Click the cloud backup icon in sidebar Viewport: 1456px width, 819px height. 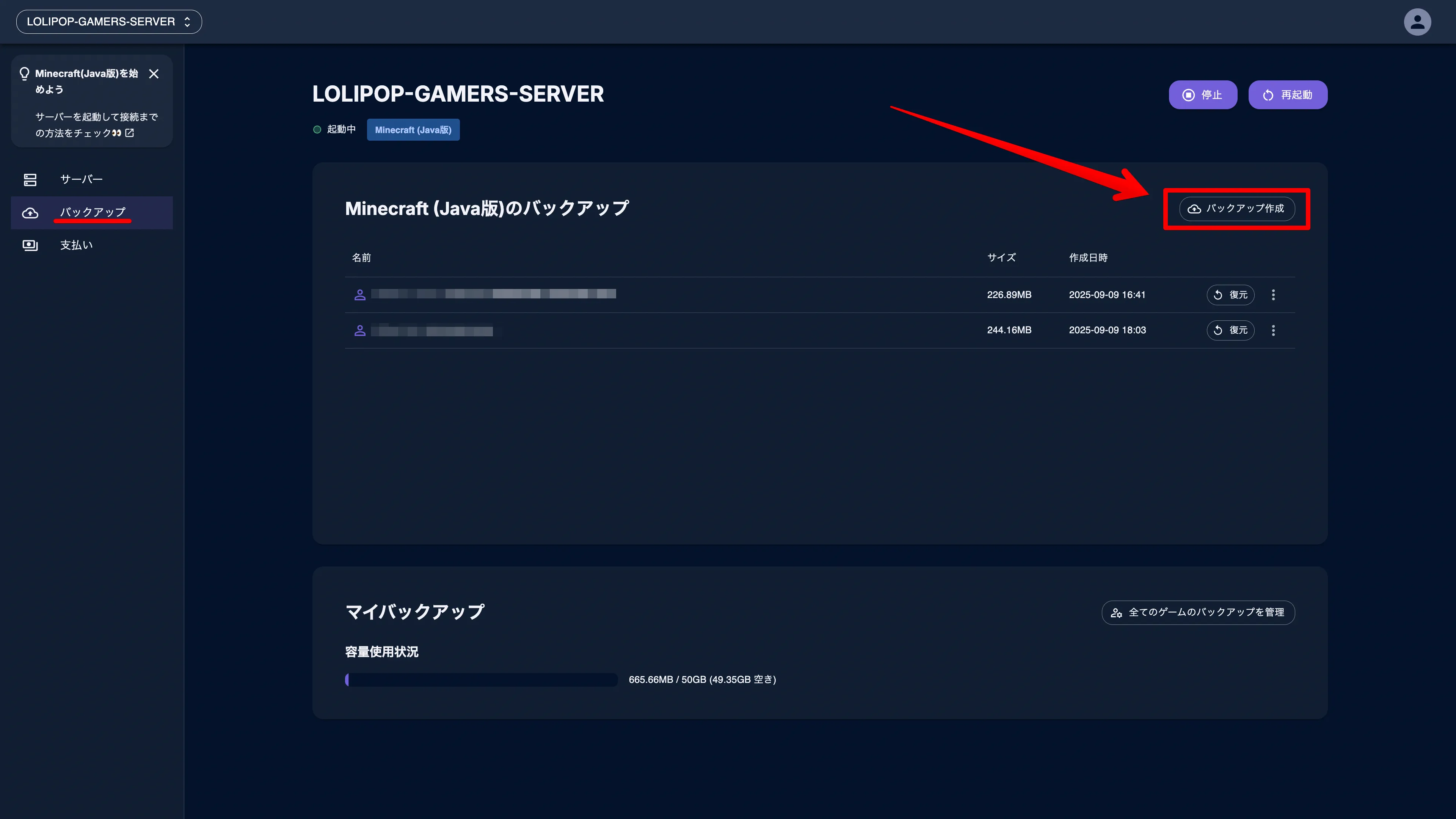(x=30, y=213)
